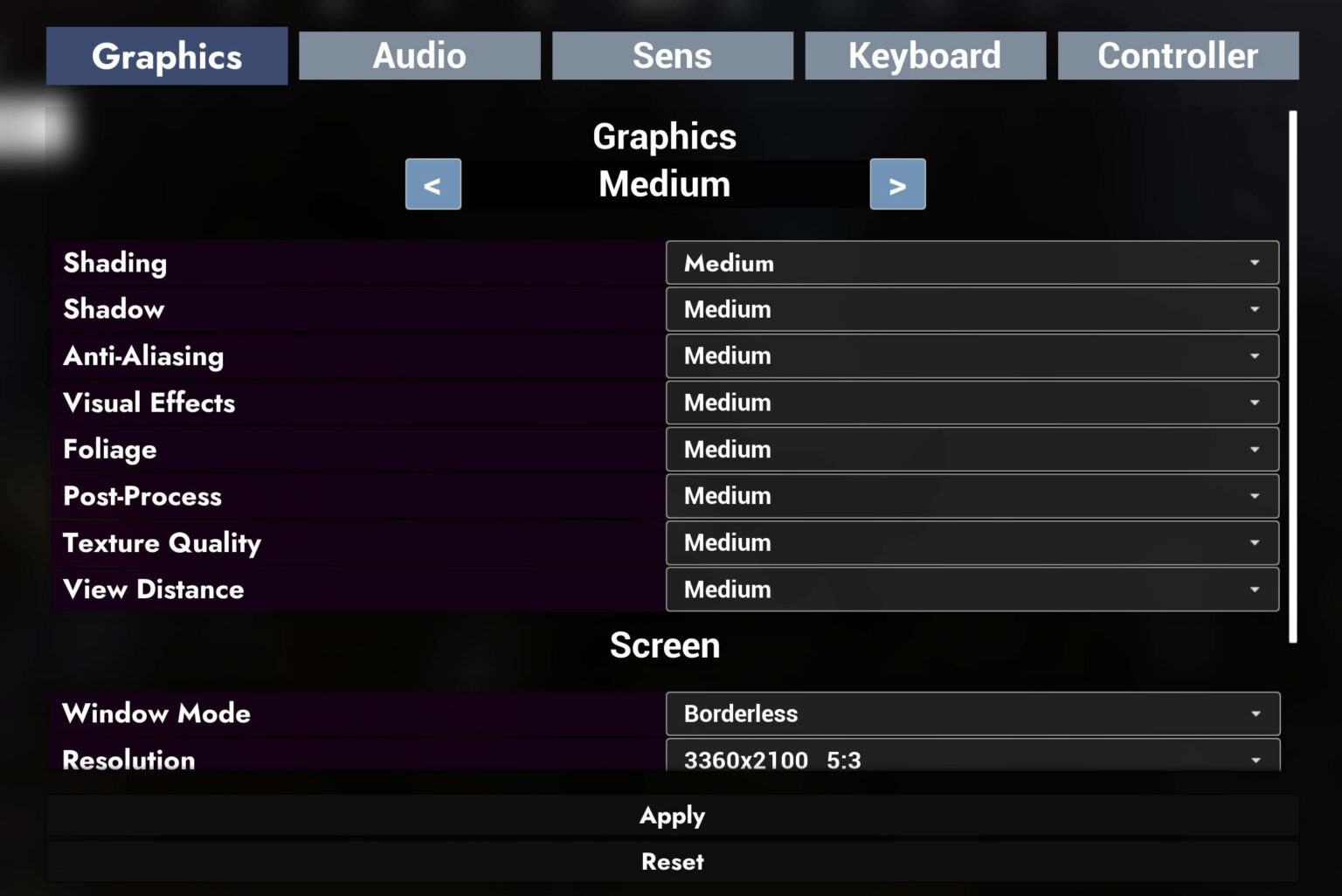Screen dimensions: 1342x896
Task: Click the right arrow to raise graphics preset
Action: click(897, 184)
